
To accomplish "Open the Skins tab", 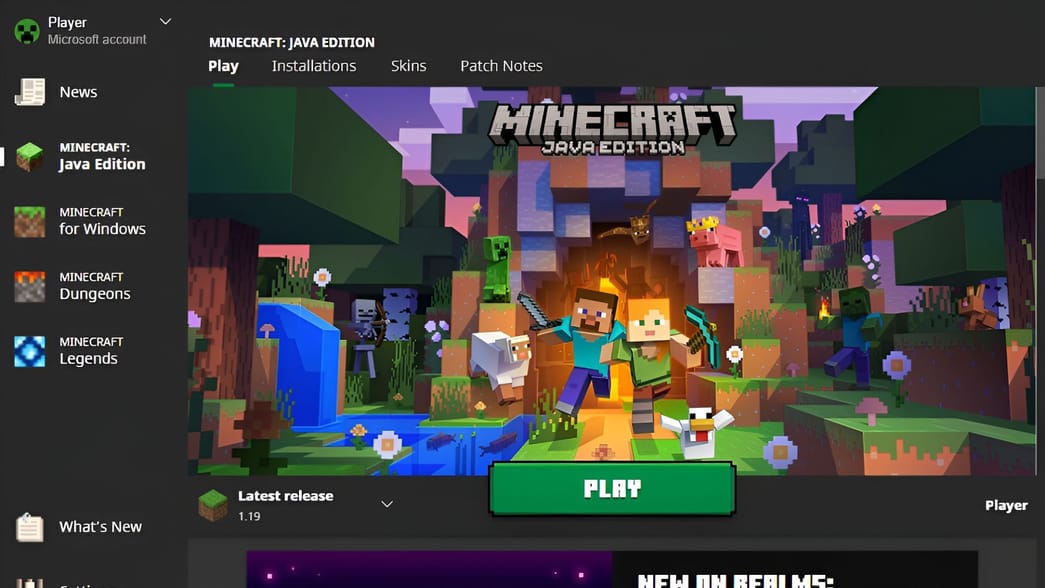I will coord(408,65).
